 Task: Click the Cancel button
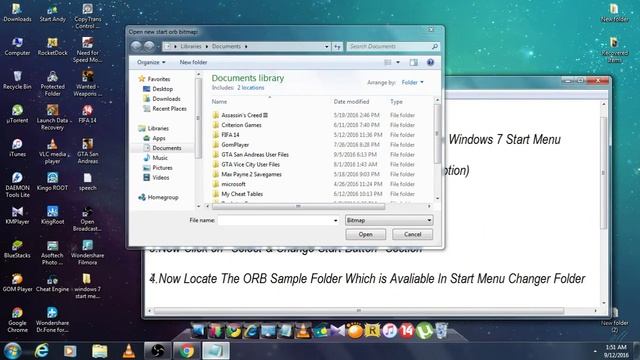[412, 234]
